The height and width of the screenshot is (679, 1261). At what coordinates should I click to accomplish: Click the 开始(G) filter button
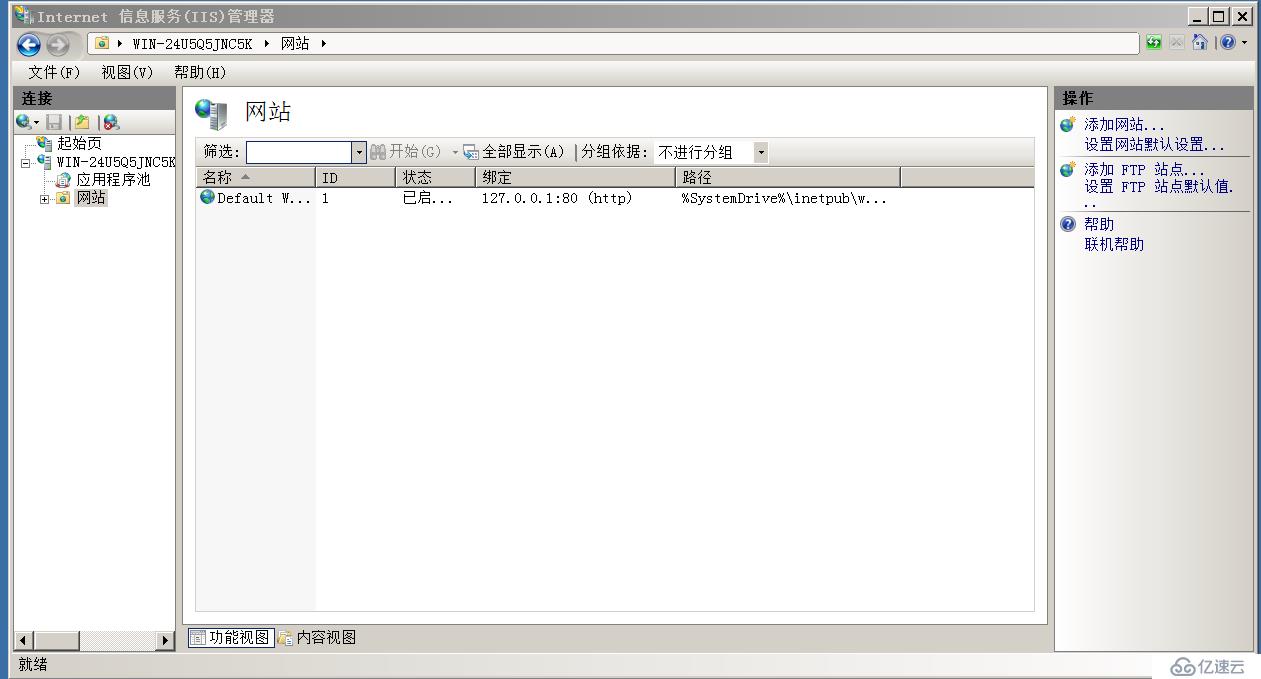(406, 152)
